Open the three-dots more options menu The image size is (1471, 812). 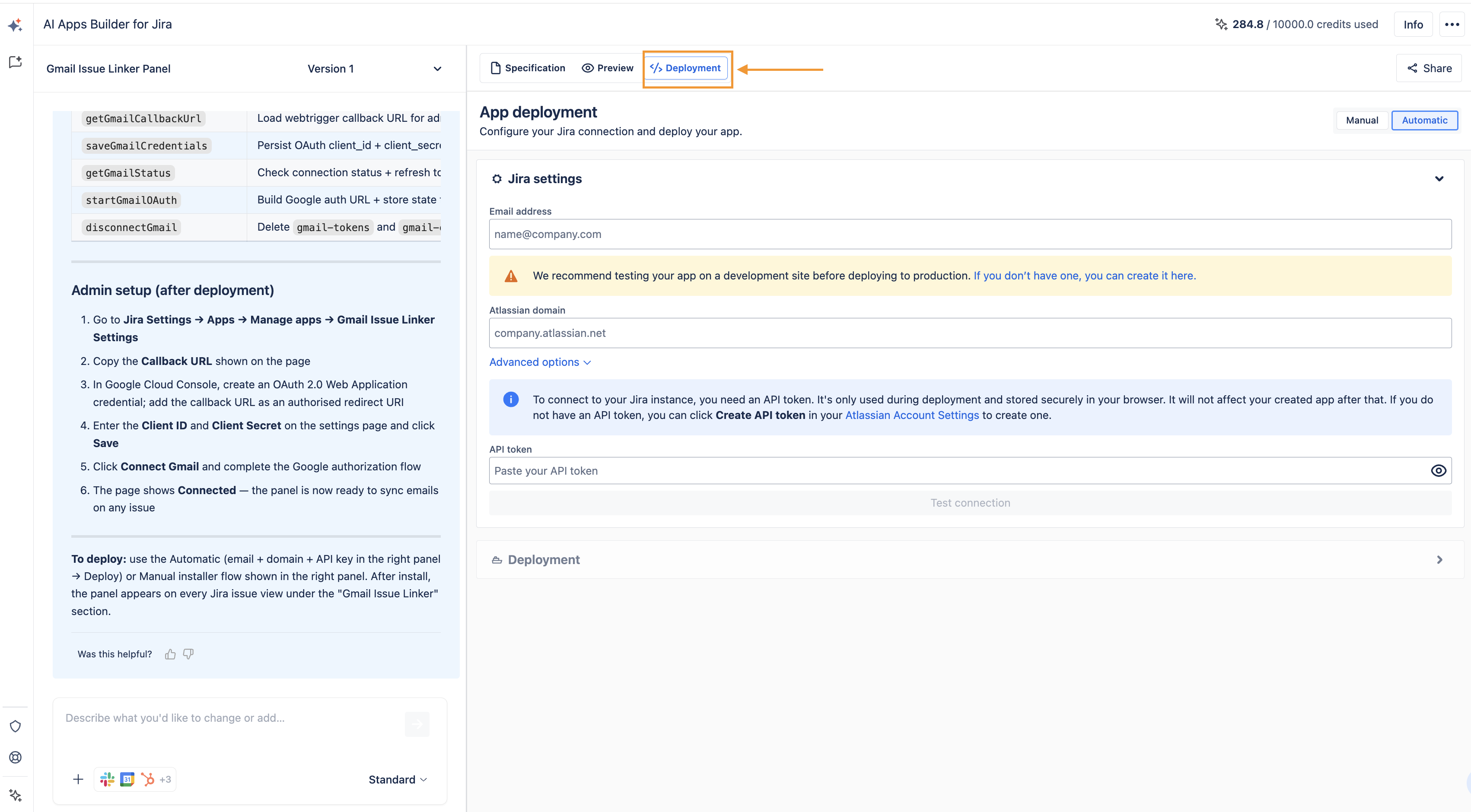[x=1452, y=24]
